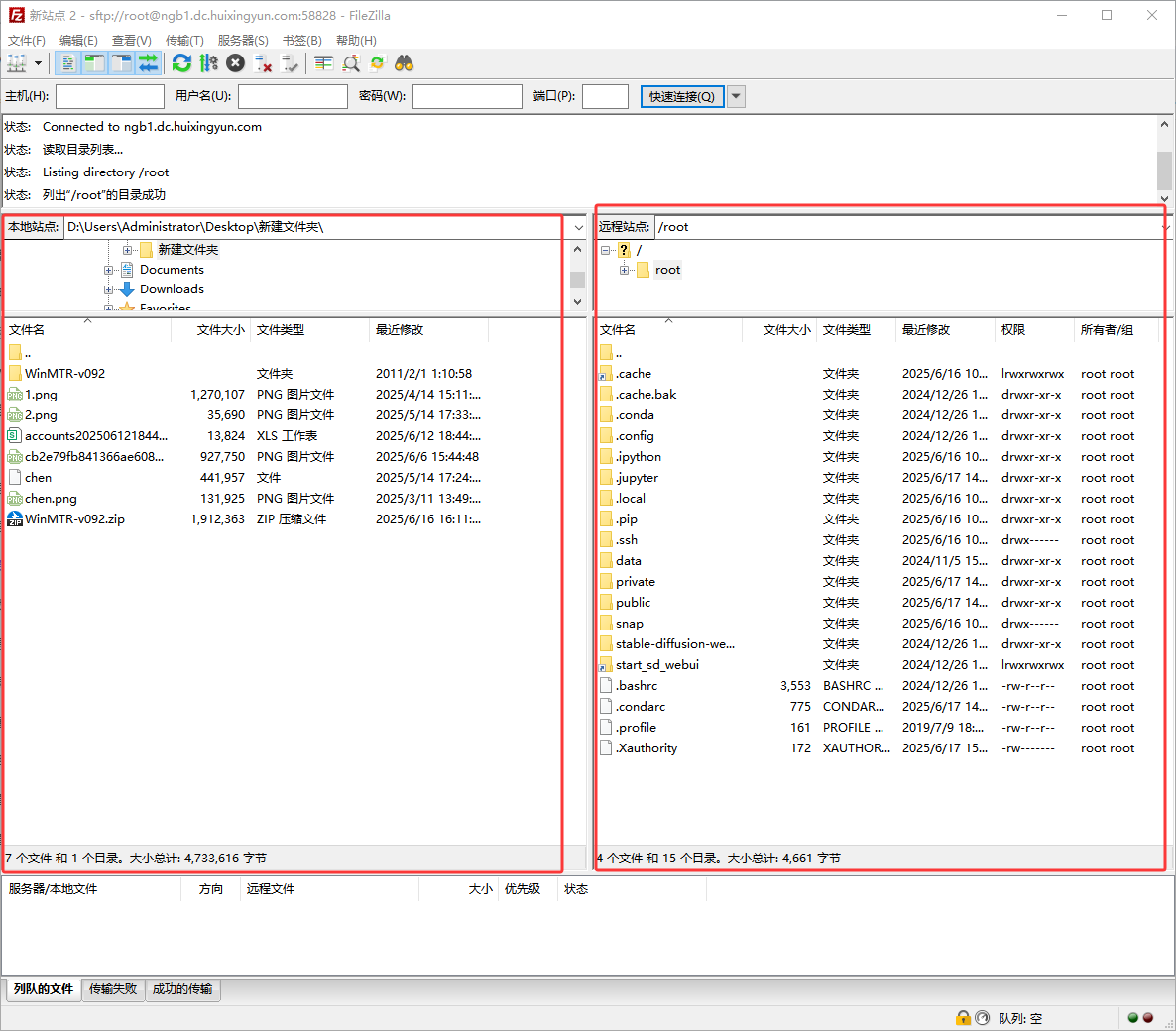
Task: Sort remote files by the 权限 column
Action: pos(1013,330)
